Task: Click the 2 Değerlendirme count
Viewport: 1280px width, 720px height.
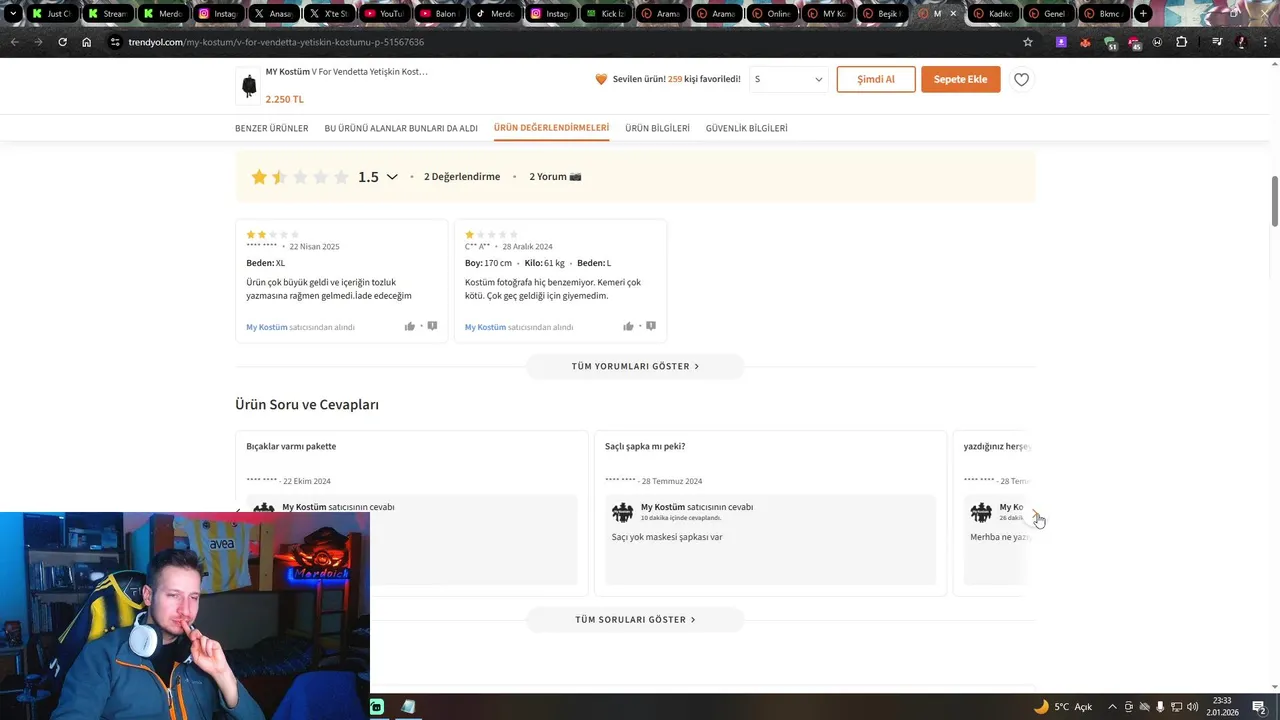Action: (462, 177)
